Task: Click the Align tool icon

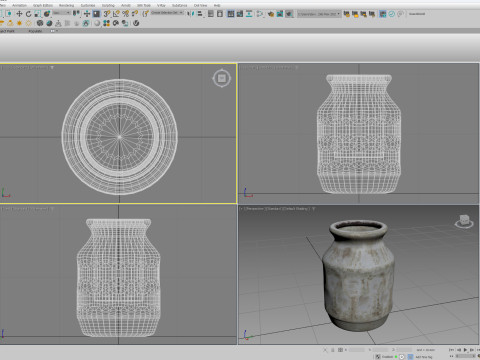Action: 200,14
